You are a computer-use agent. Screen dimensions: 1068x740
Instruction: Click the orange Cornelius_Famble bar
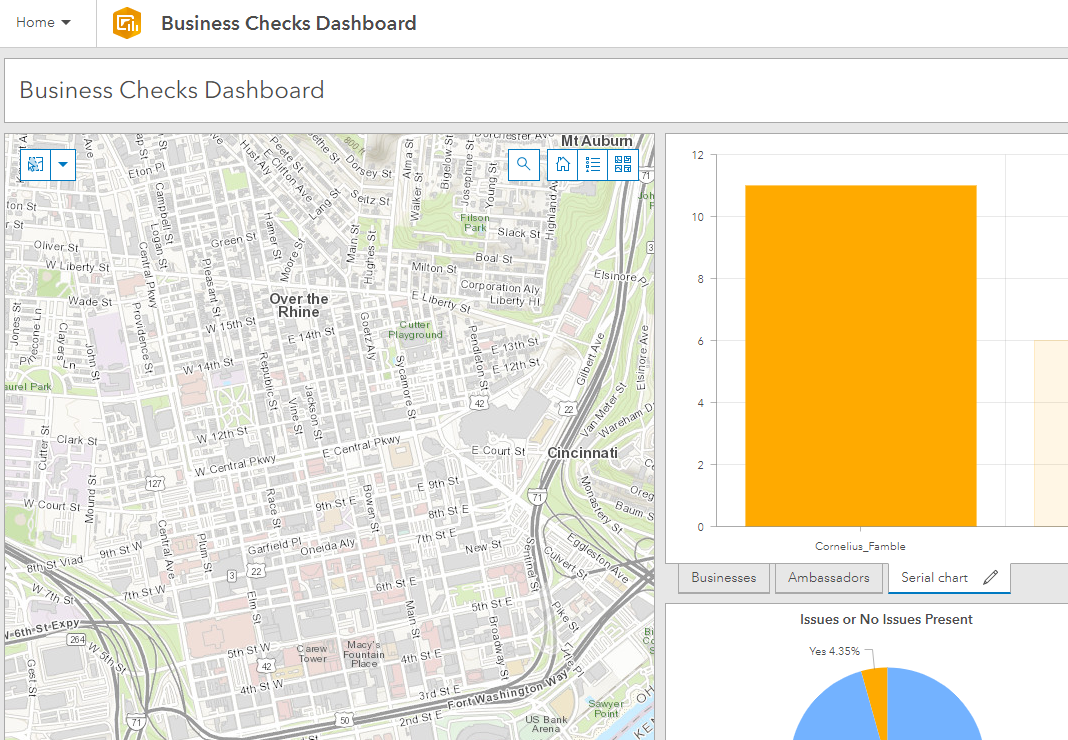[861, 356]
